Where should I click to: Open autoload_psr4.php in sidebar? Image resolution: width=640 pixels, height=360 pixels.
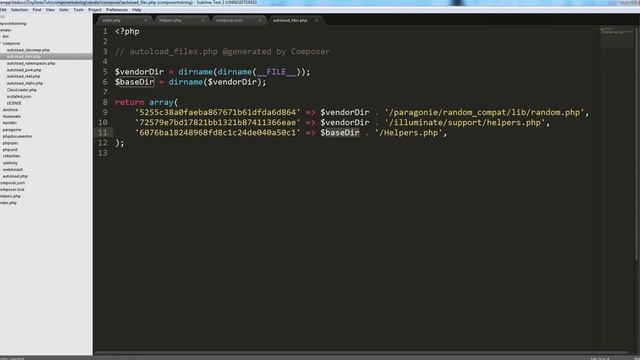(24, 70)
